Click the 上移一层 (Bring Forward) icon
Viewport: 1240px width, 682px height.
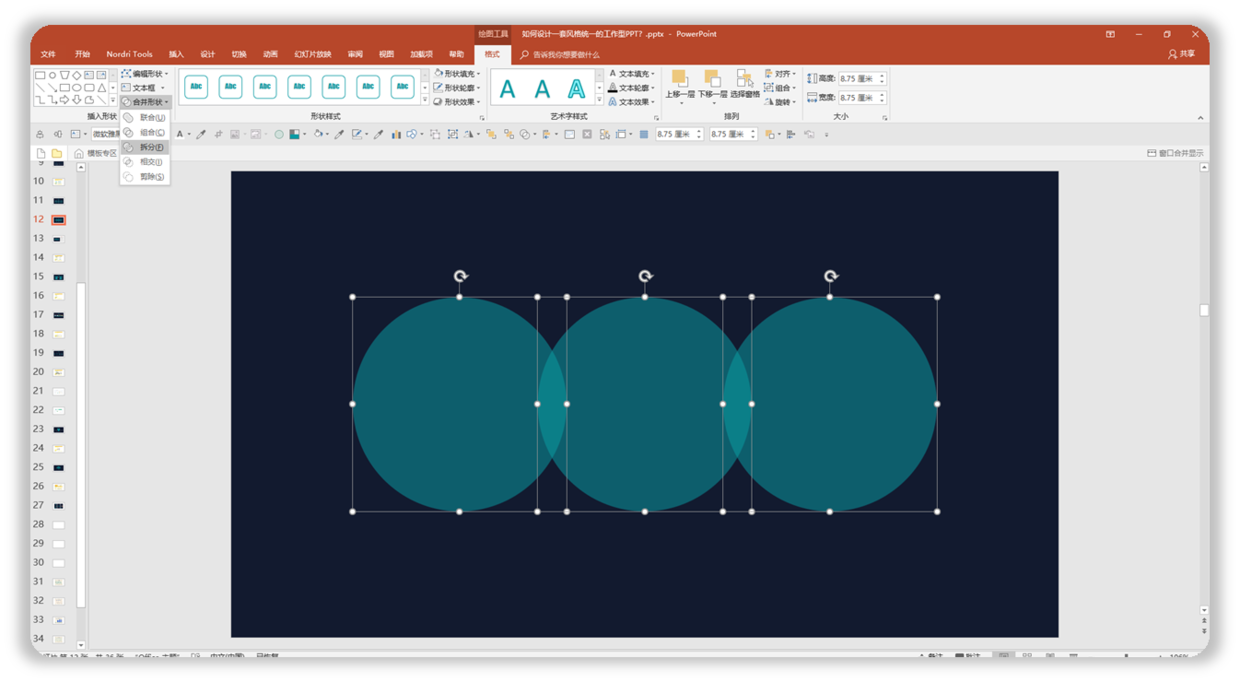point(680,79)
